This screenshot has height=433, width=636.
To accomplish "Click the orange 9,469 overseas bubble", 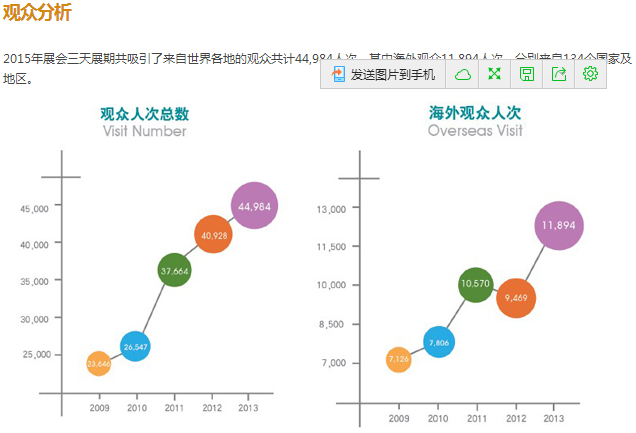I will tap(516, 298).
